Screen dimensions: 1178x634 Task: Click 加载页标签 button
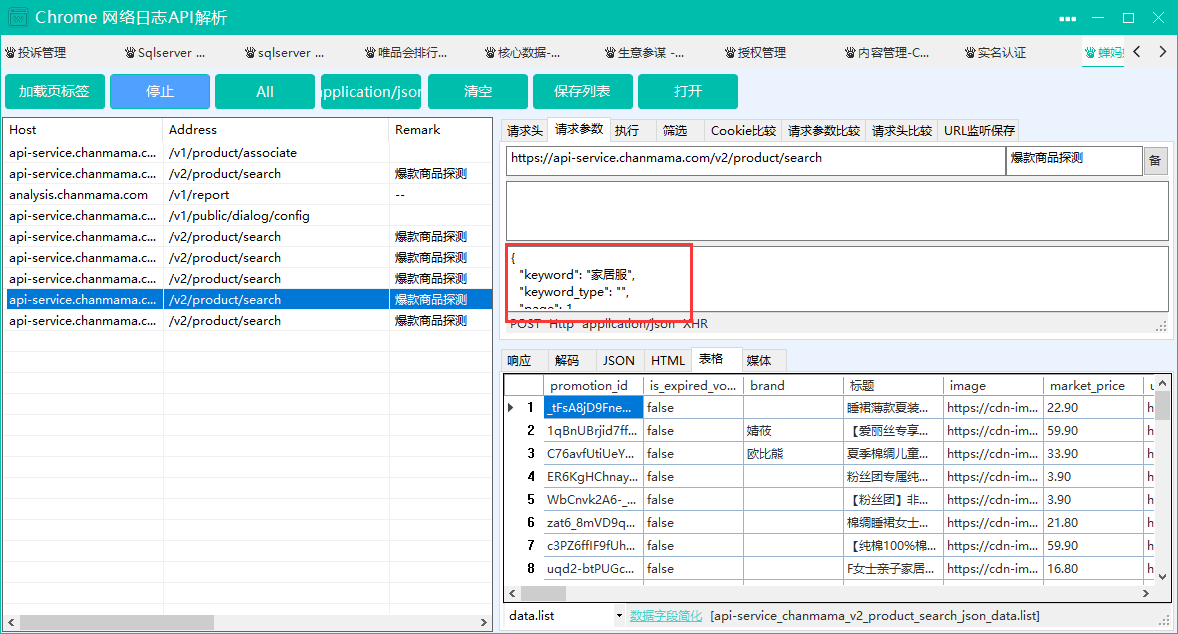click(54, 92)
